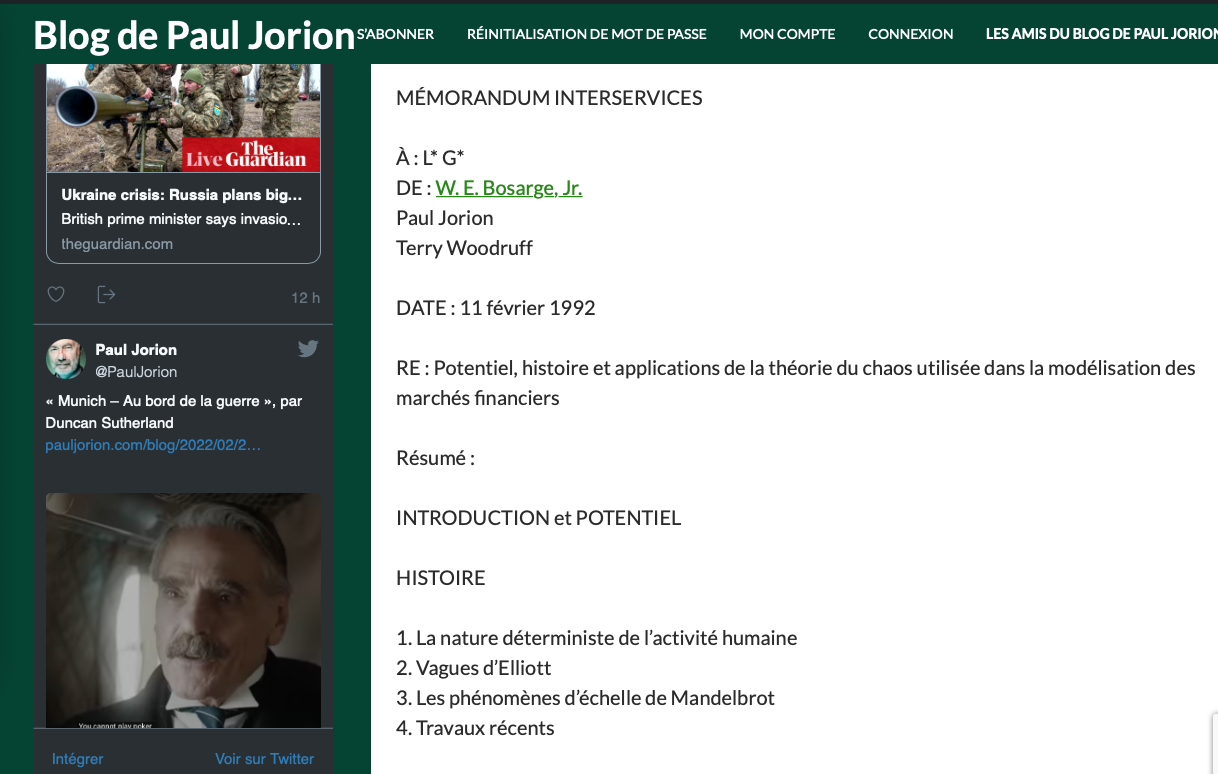The height and width of the screenshot is (774, 1218).
Task: Select the CONNEXION menu item
Action: pyautogui.click(x=911, y=34)
